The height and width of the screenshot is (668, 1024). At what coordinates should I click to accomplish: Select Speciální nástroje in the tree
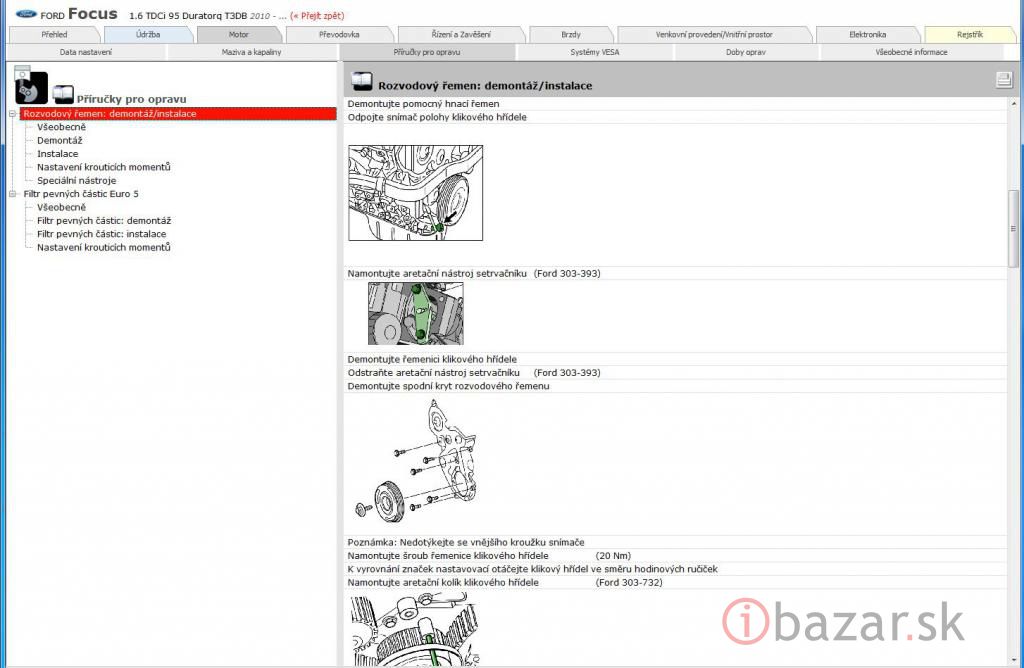pos(76,181)
